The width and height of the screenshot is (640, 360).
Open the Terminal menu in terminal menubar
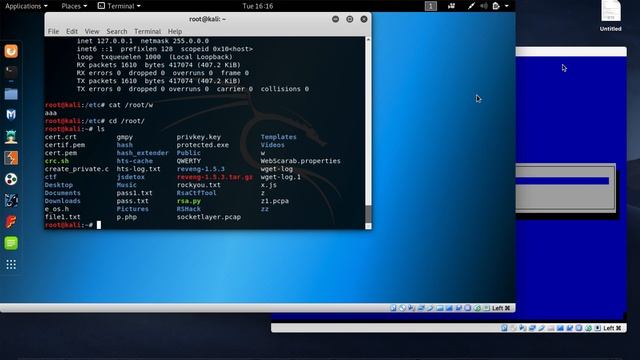point(147,31)
